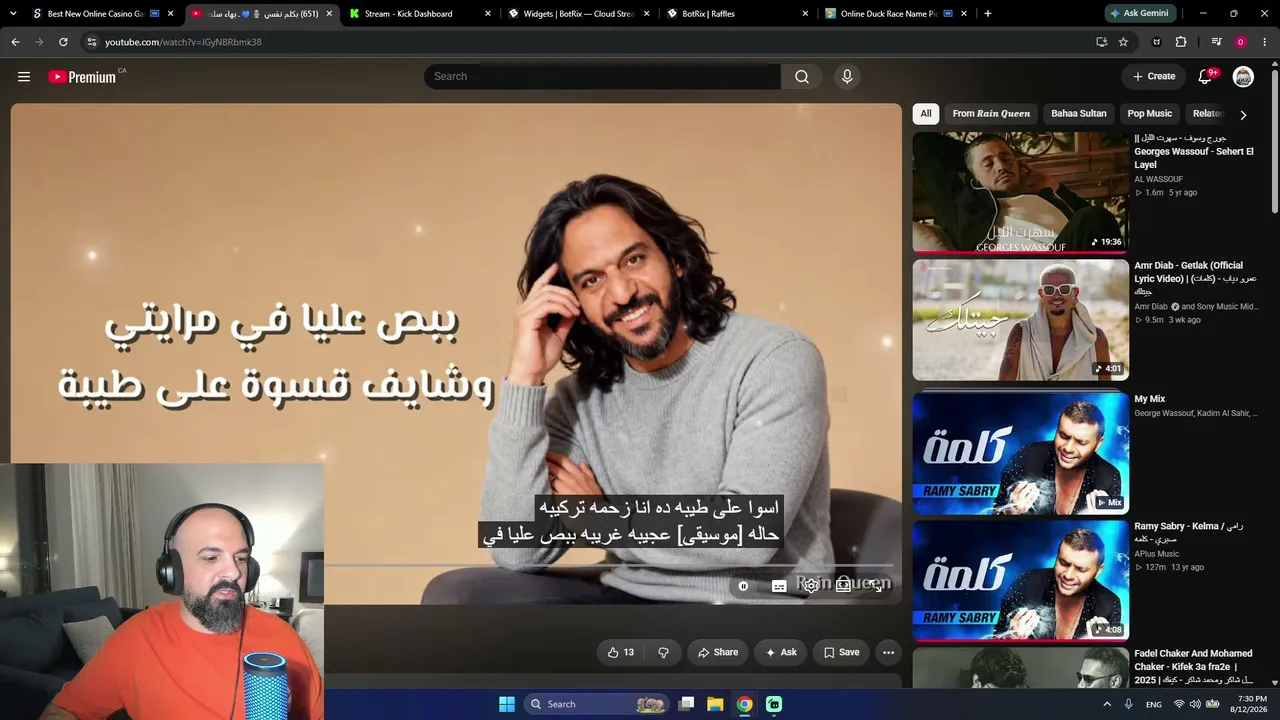Image resolution: width=1280 pixels, height=720 pixels.
Task: Open the YouTube account avatar menu
Action: coord(1243,77)
